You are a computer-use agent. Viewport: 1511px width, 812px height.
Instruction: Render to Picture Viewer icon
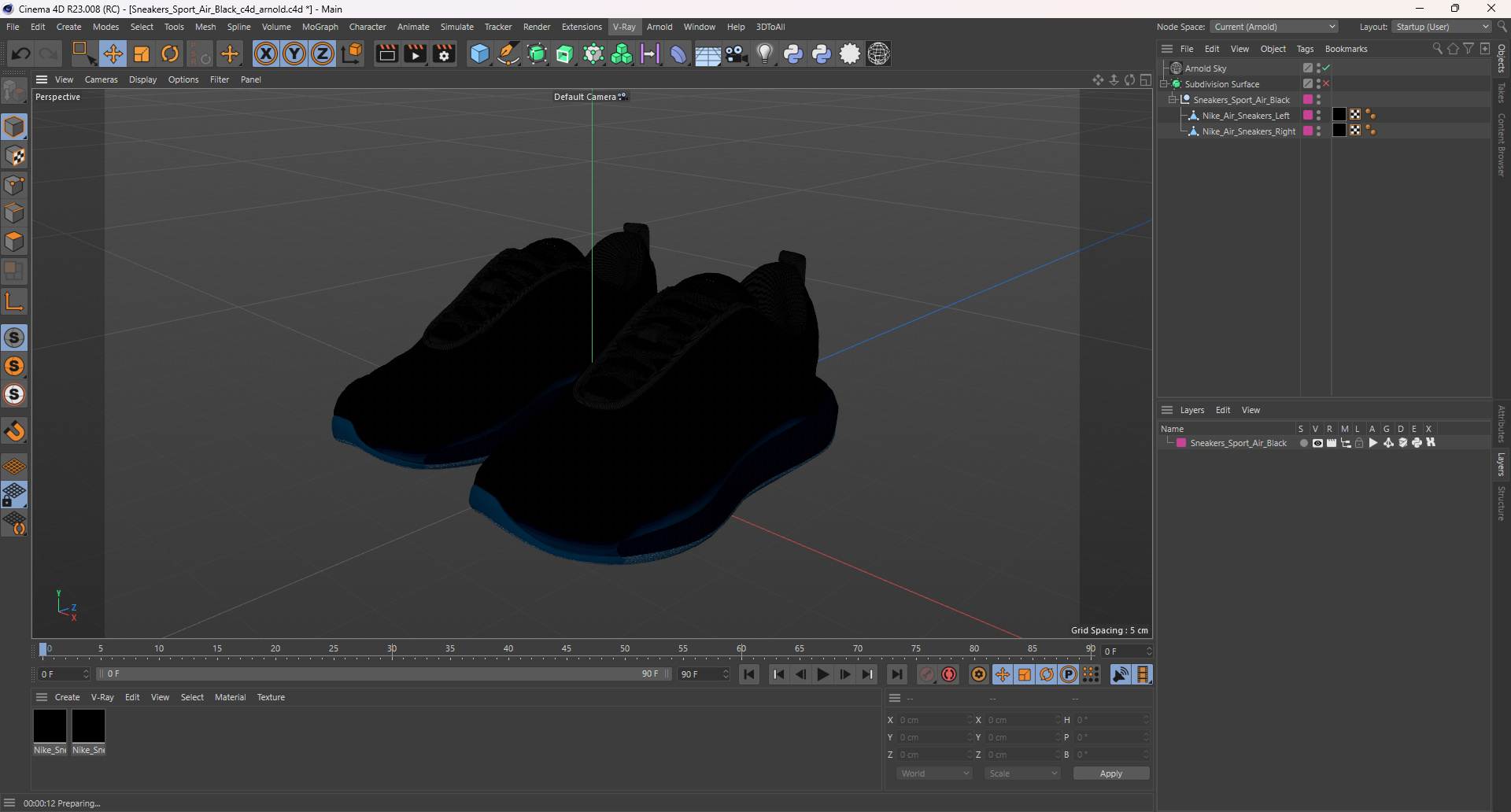[x=415, y=54]
